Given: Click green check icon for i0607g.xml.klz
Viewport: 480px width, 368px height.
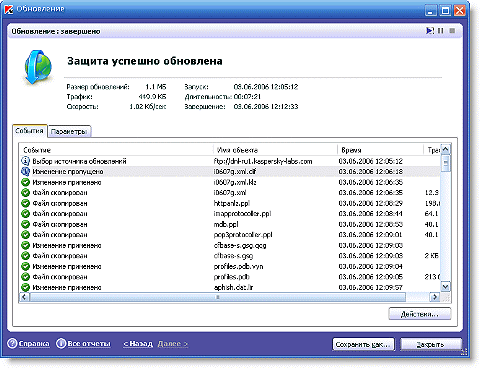Looking at the screenshot, I should [25, 182].
